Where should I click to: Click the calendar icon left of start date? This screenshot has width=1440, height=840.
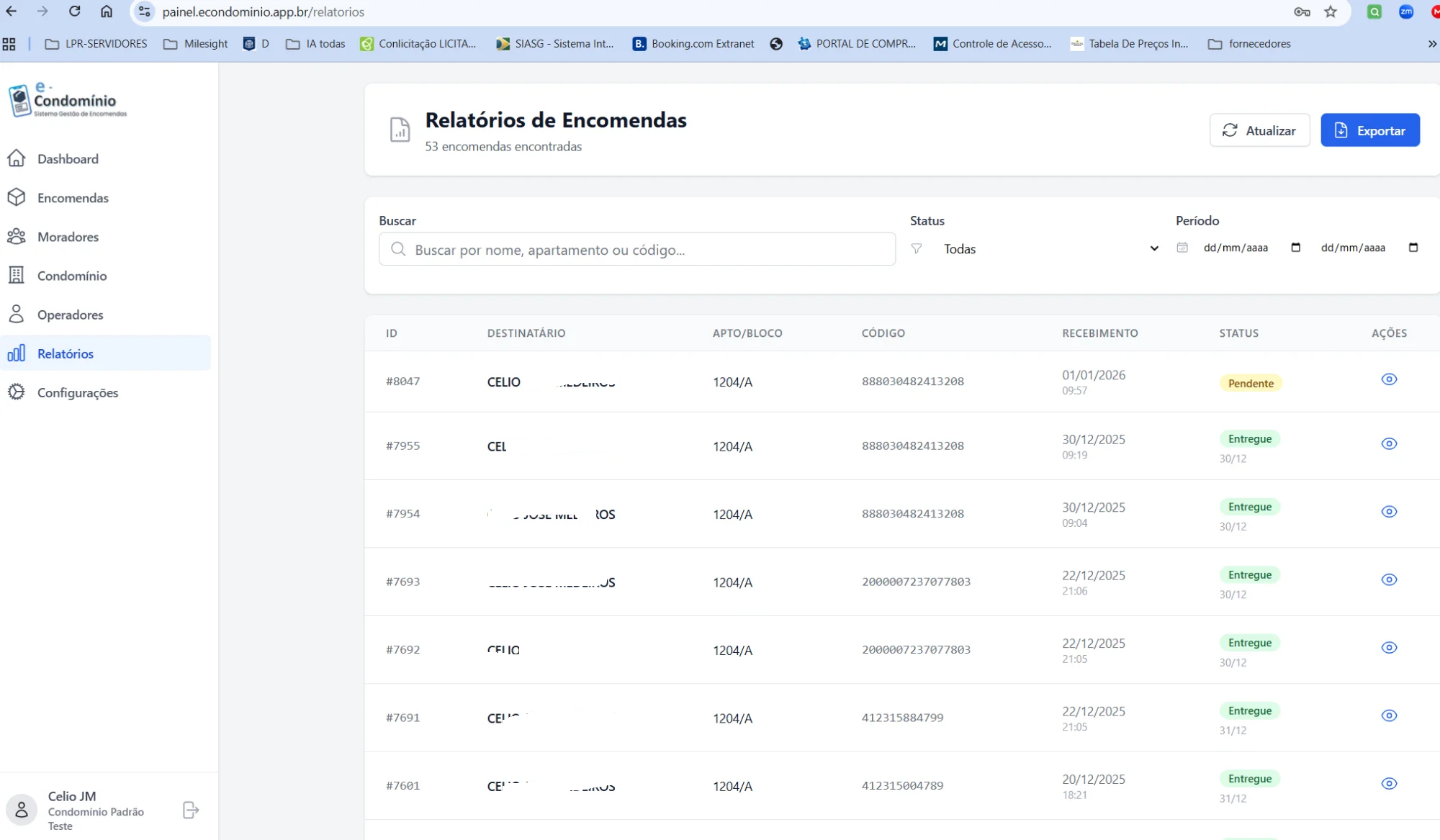click(x=1182, y=248)
